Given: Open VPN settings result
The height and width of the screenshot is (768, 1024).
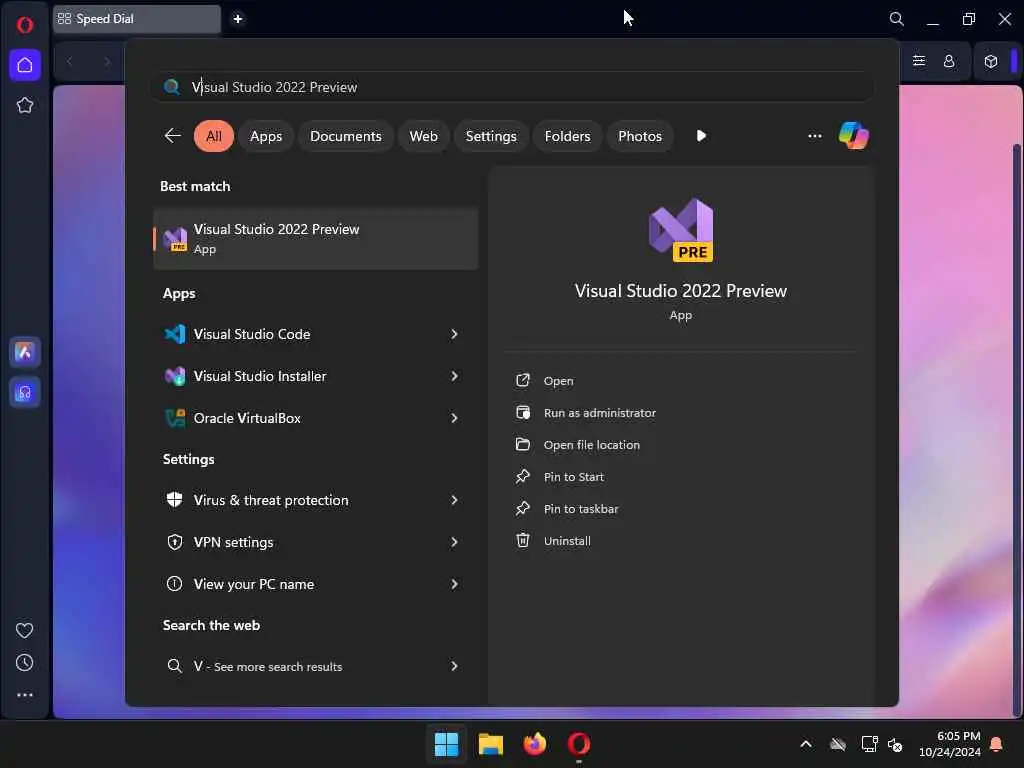Looking at the screenshot, I should [233, 542].
